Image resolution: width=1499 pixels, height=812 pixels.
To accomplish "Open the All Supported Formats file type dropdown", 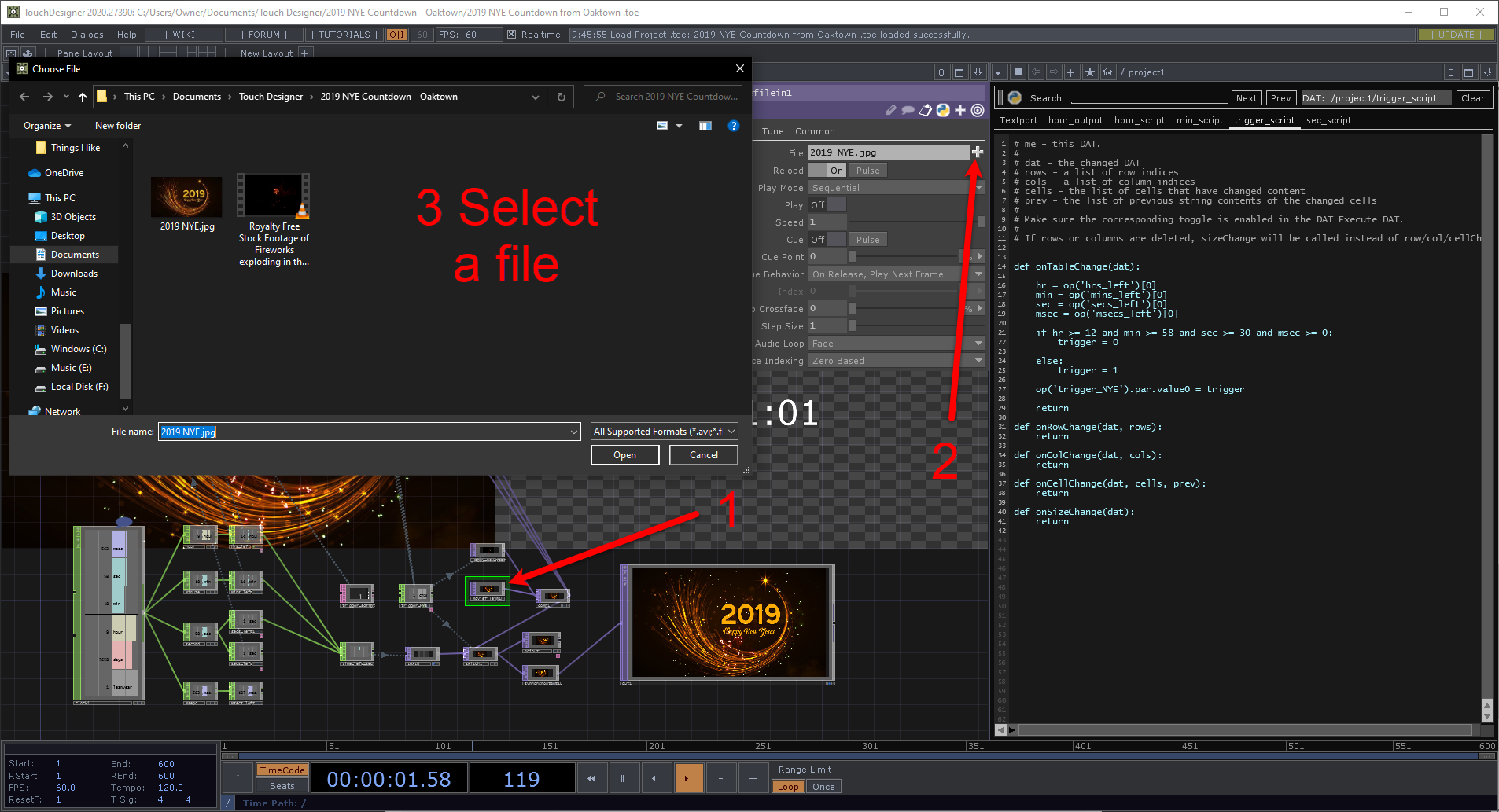I will click(664, 432).
